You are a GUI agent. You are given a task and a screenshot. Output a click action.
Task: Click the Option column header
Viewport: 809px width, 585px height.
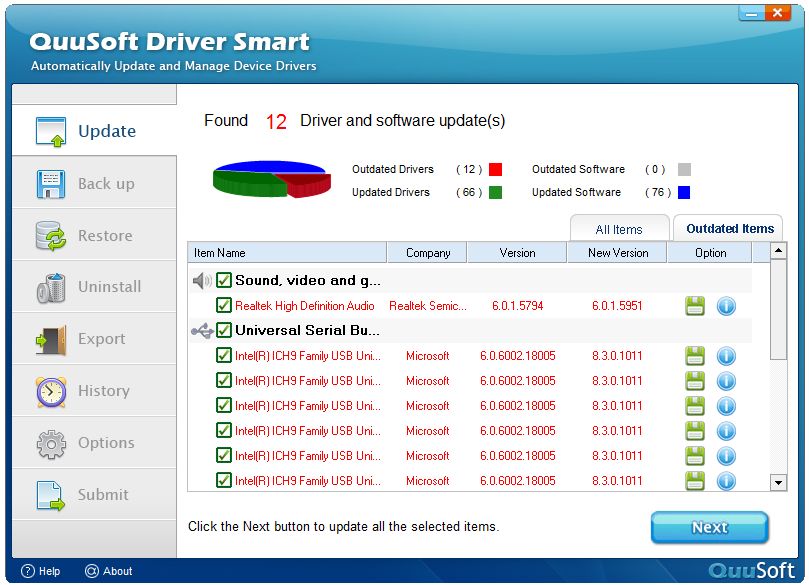coord(710,253)
